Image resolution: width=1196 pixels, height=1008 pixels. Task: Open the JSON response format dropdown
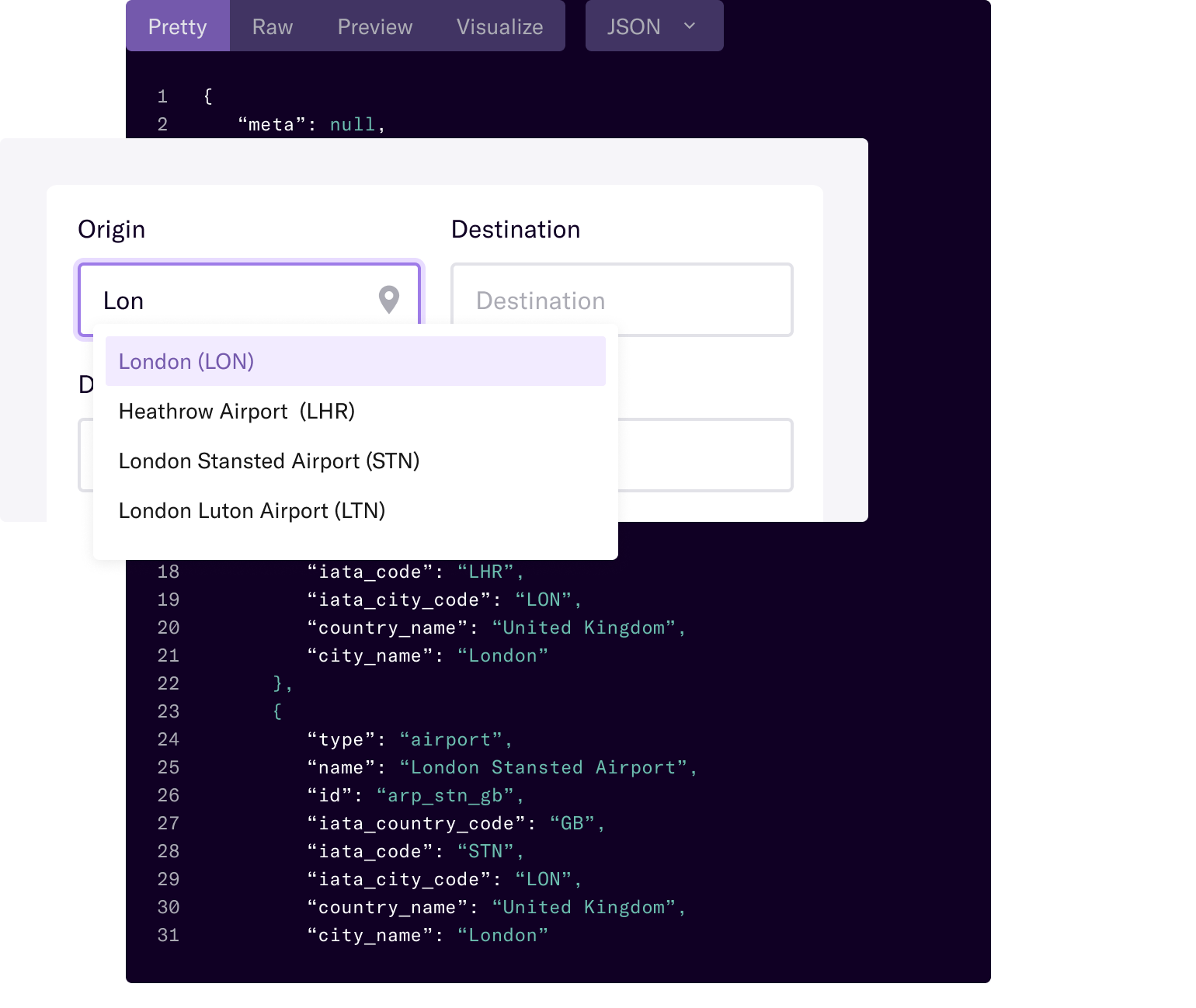(653, 26)
